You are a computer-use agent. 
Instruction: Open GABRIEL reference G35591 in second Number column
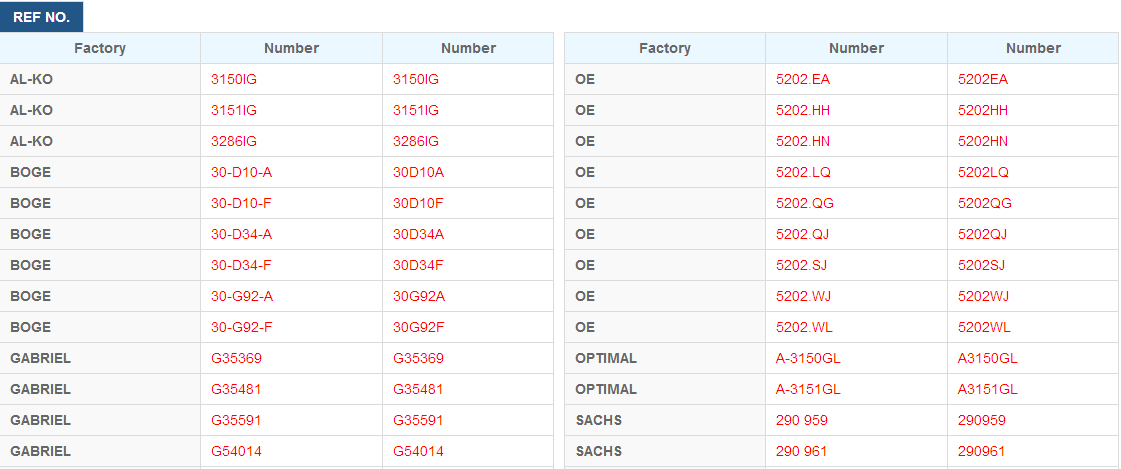(418, 420)
